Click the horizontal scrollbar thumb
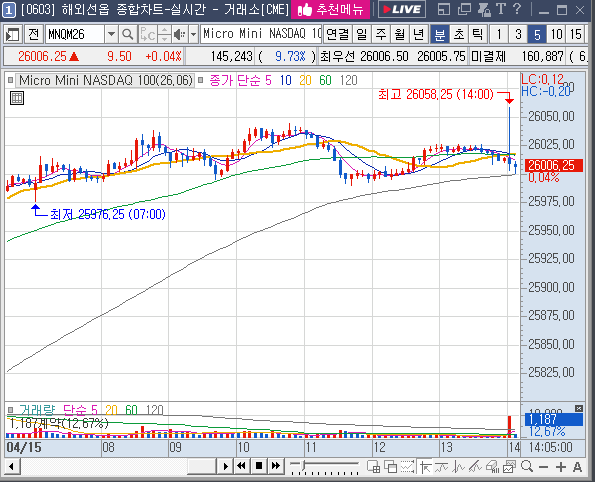Viewport: 595px width, 482px height. (x=202, y=466)
